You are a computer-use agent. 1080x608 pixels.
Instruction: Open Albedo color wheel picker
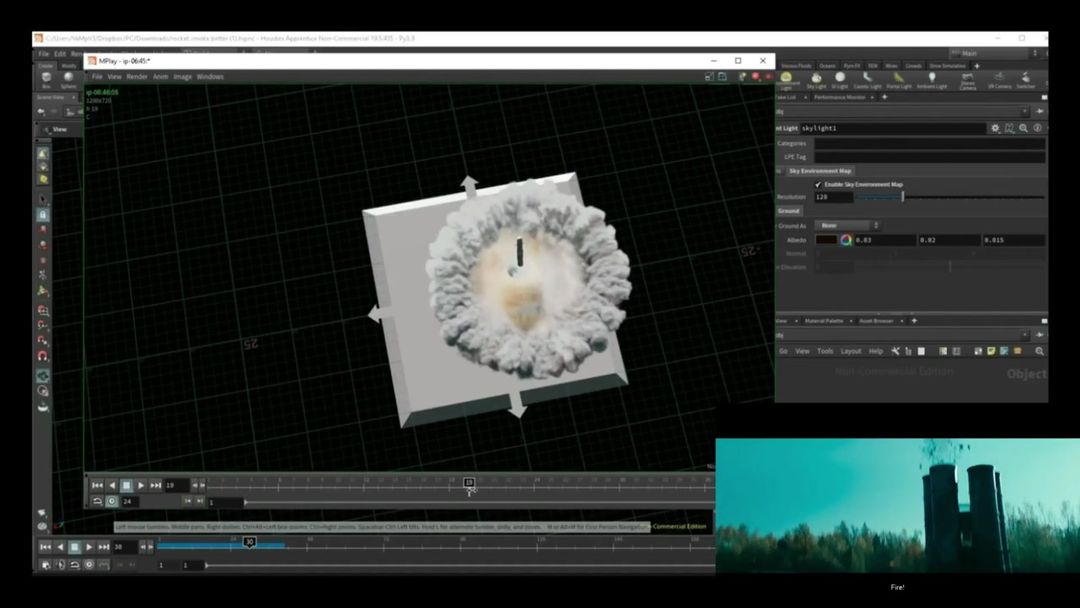846,240
